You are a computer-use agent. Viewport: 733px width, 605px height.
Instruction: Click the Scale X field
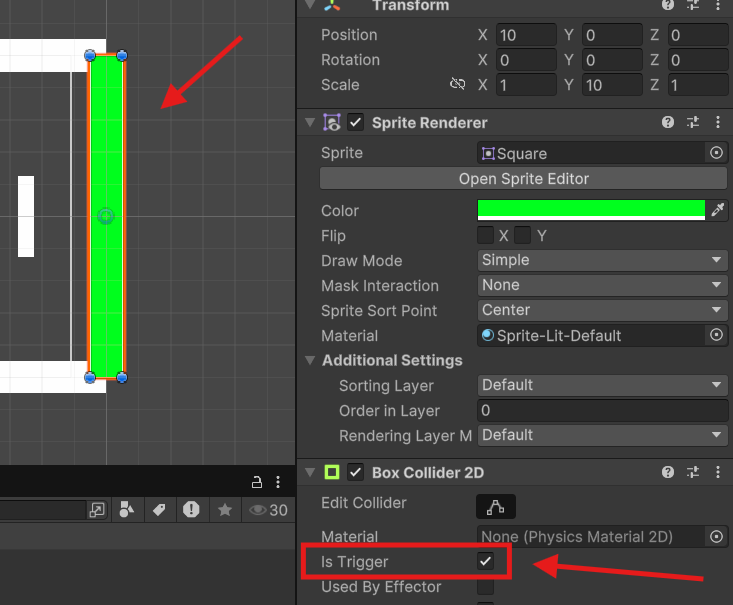click(526, 85)
